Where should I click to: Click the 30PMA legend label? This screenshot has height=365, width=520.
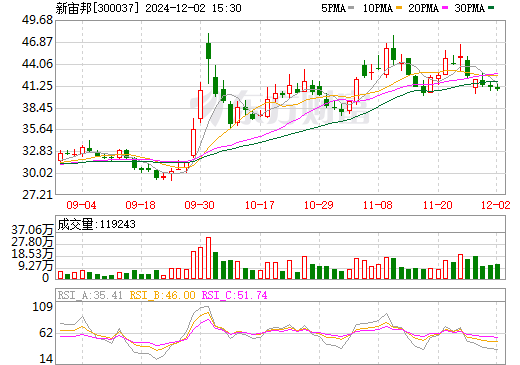(x=469, y=8)
